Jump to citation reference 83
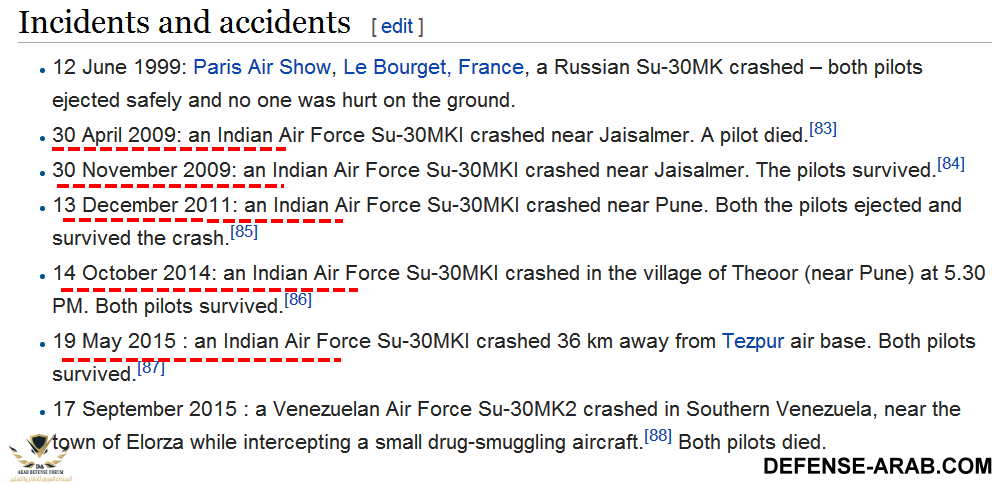This screenshot has width=1000, height=484. click(x=824, y=128)
